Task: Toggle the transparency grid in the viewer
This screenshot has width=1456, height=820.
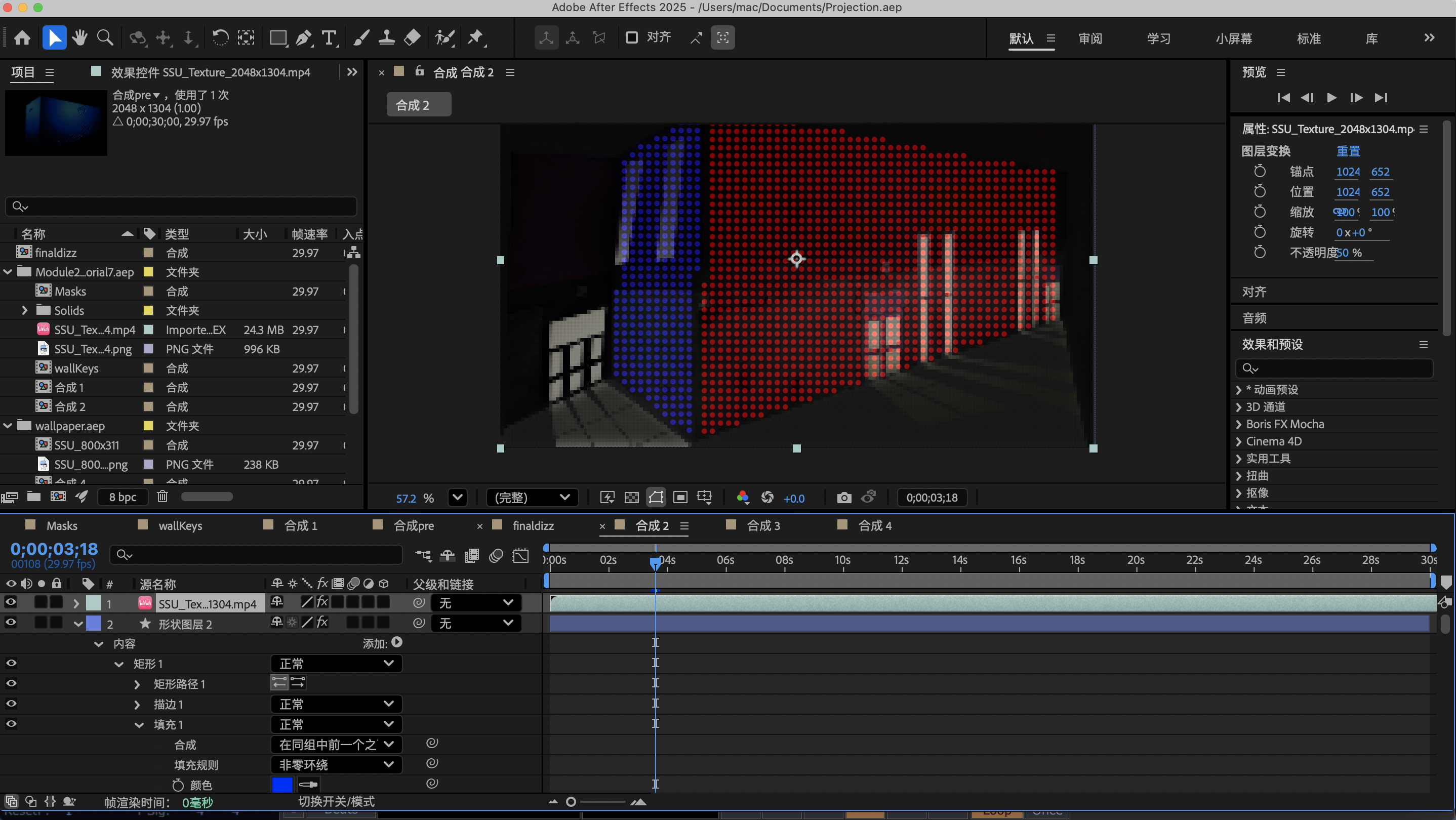Action: (631, 497)
